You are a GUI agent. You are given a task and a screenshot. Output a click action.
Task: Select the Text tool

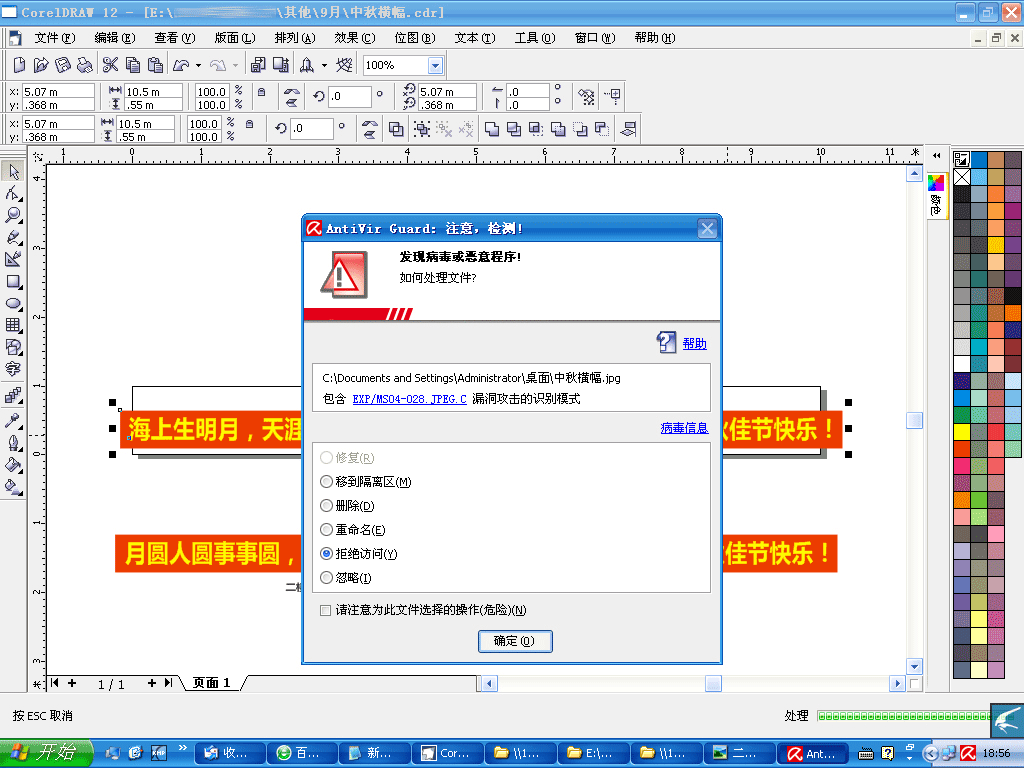pyautogui.click(x=13, y=370)
